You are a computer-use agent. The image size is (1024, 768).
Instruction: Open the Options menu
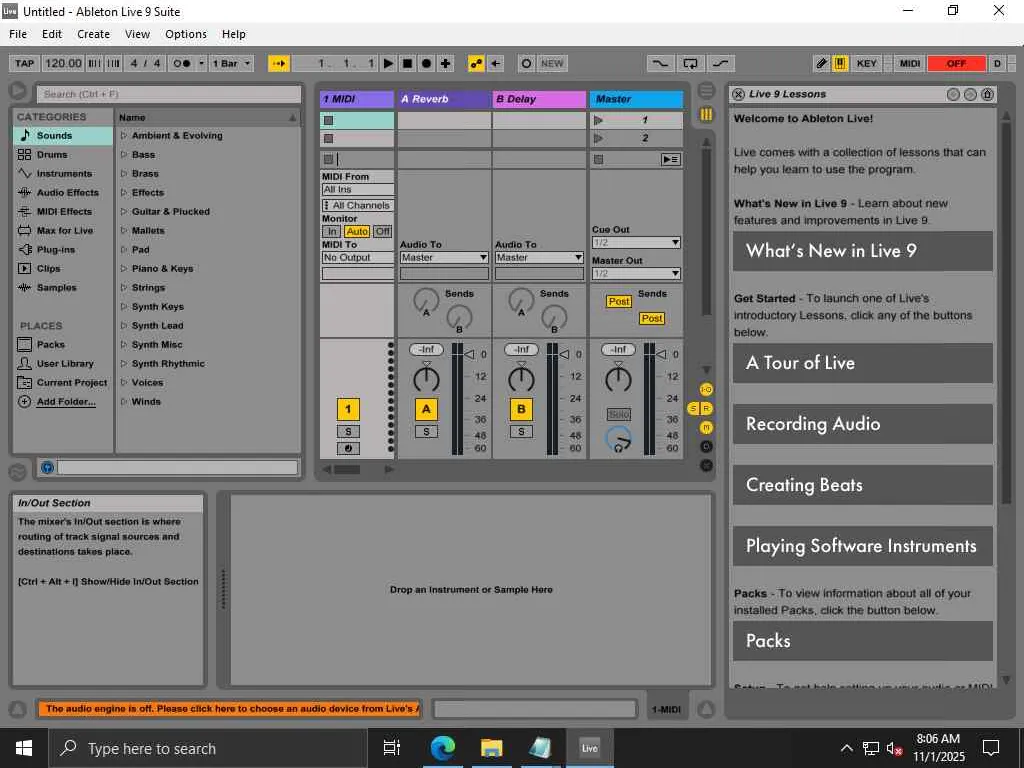pos(186,34)
